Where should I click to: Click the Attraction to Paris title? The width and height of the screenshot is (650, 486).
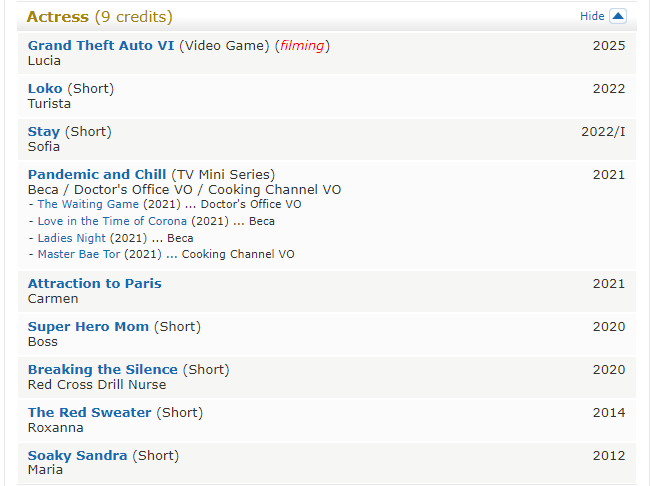pyautogui.click(x=94, y=283)
